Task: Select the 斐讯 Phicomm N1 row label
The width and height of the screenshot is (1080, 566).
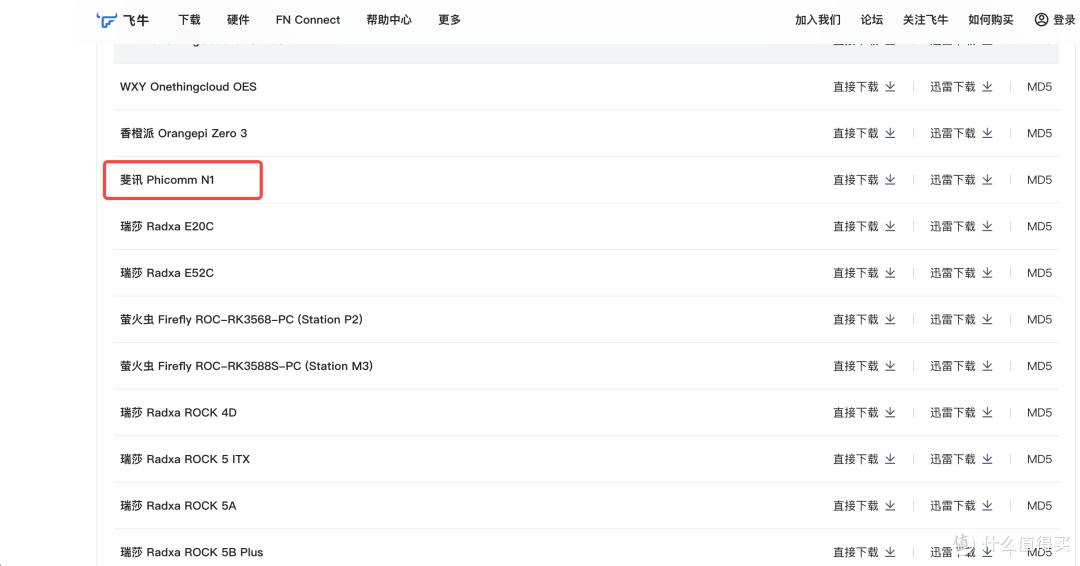Action: click(x=167, y=180)
